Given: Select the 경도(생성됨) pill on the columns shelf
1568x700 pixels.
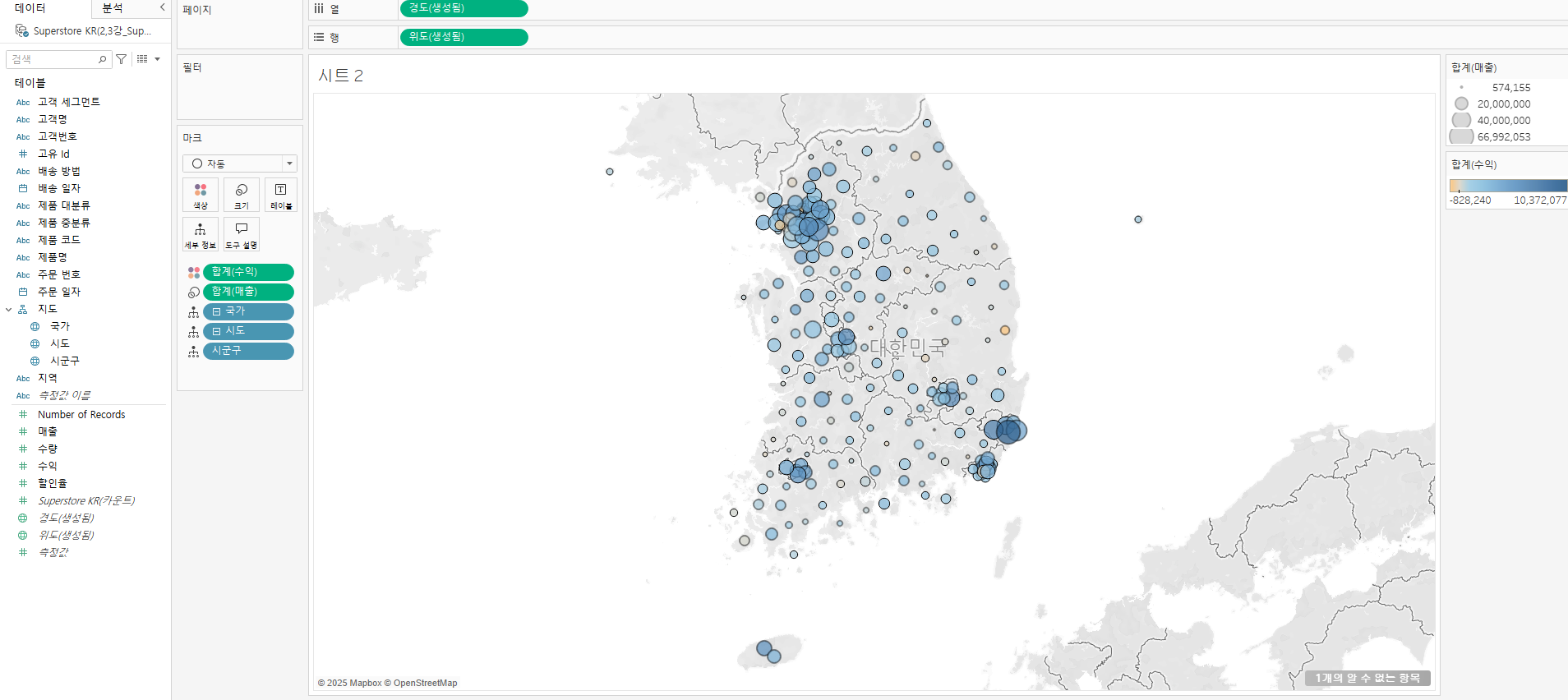Looking at the screenshot, I should coord(463,8).
